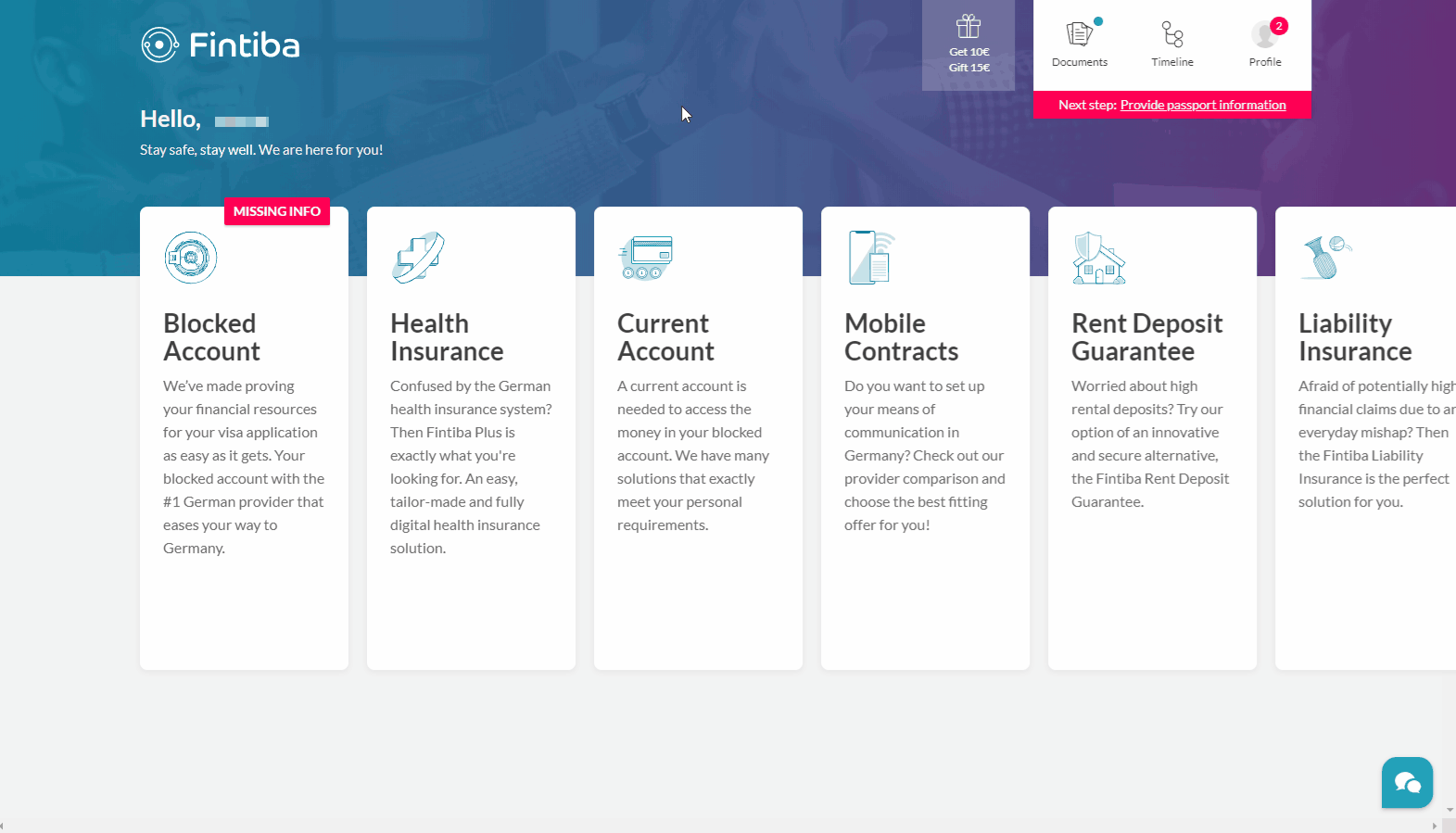1456x833 pixels.
Task: Click the Rent Deposit Guarantee house icon
Action: [1098, 258]
